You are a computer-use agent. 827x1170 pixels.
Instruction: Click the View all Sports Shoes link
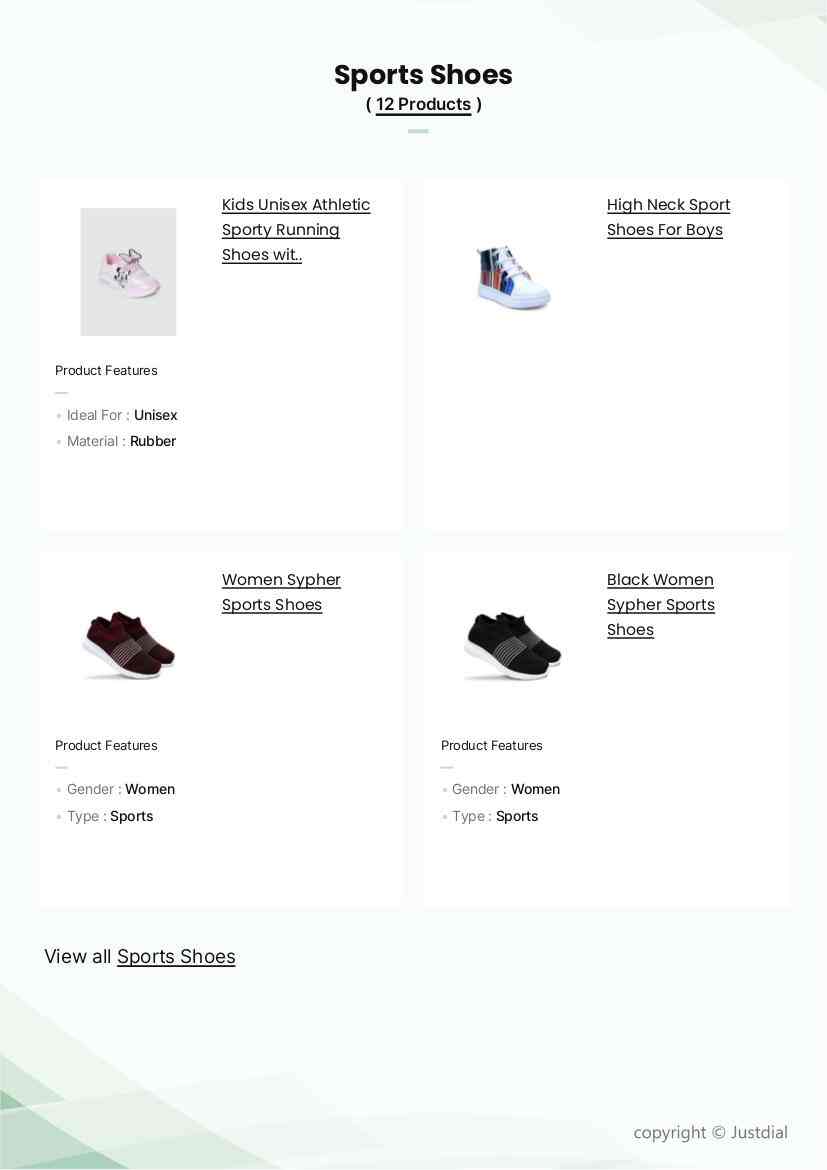(x=176, y=957)
